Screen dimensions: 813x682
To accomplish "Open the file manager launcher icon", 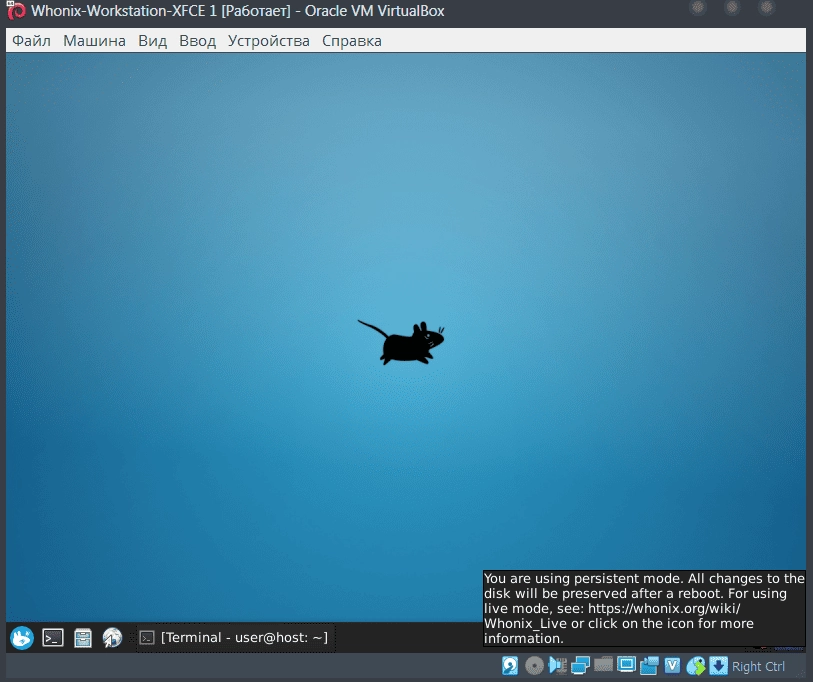I will coord(82,637).
